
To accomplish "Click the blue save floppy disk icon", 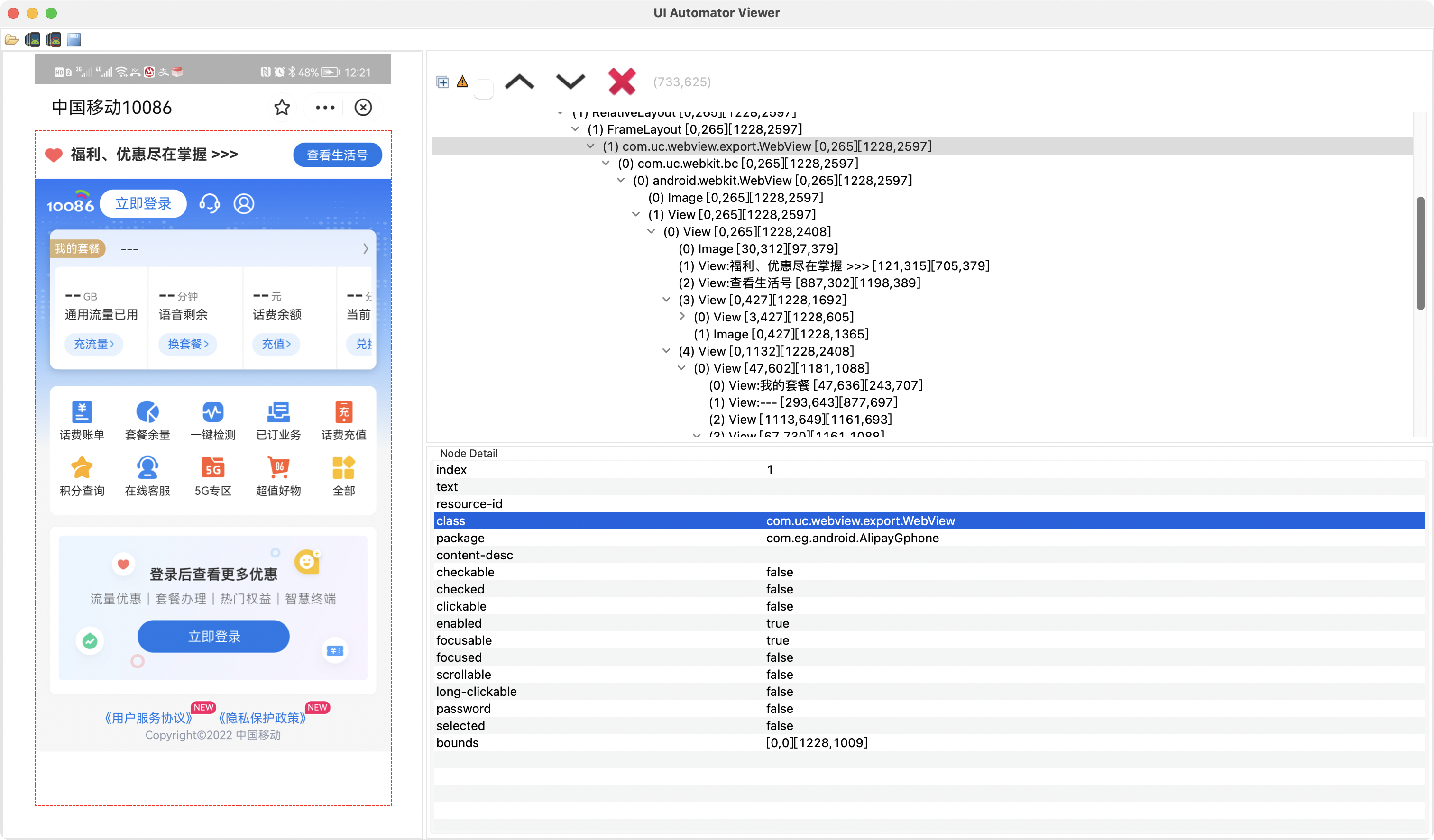I will point(74,40).
